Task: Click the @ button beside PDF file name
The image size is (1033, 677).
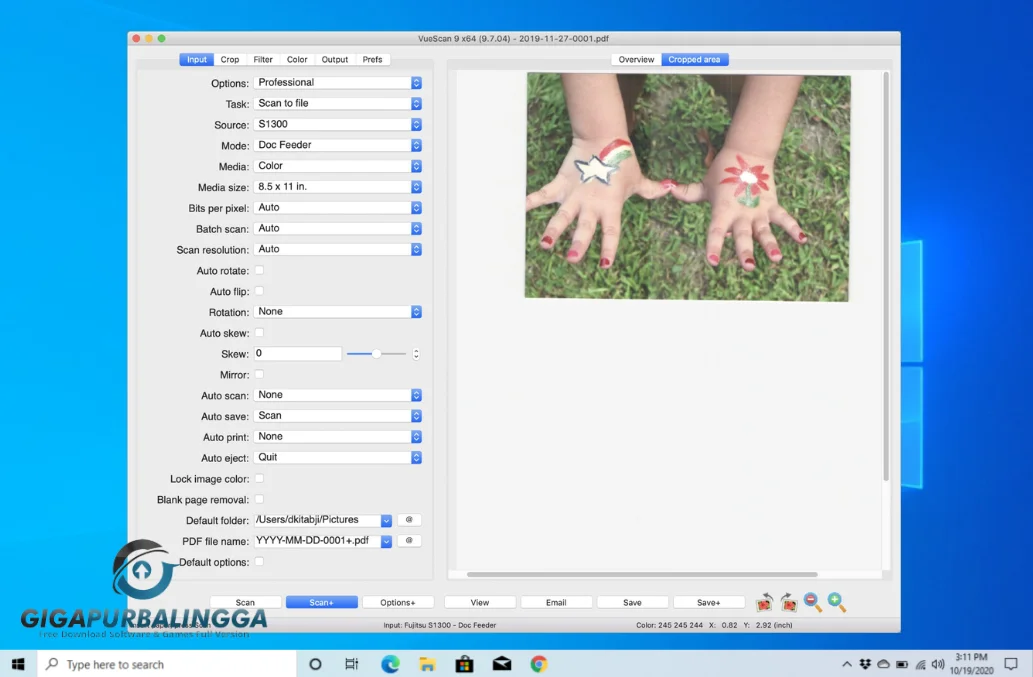Action: (x=409, y=541)
